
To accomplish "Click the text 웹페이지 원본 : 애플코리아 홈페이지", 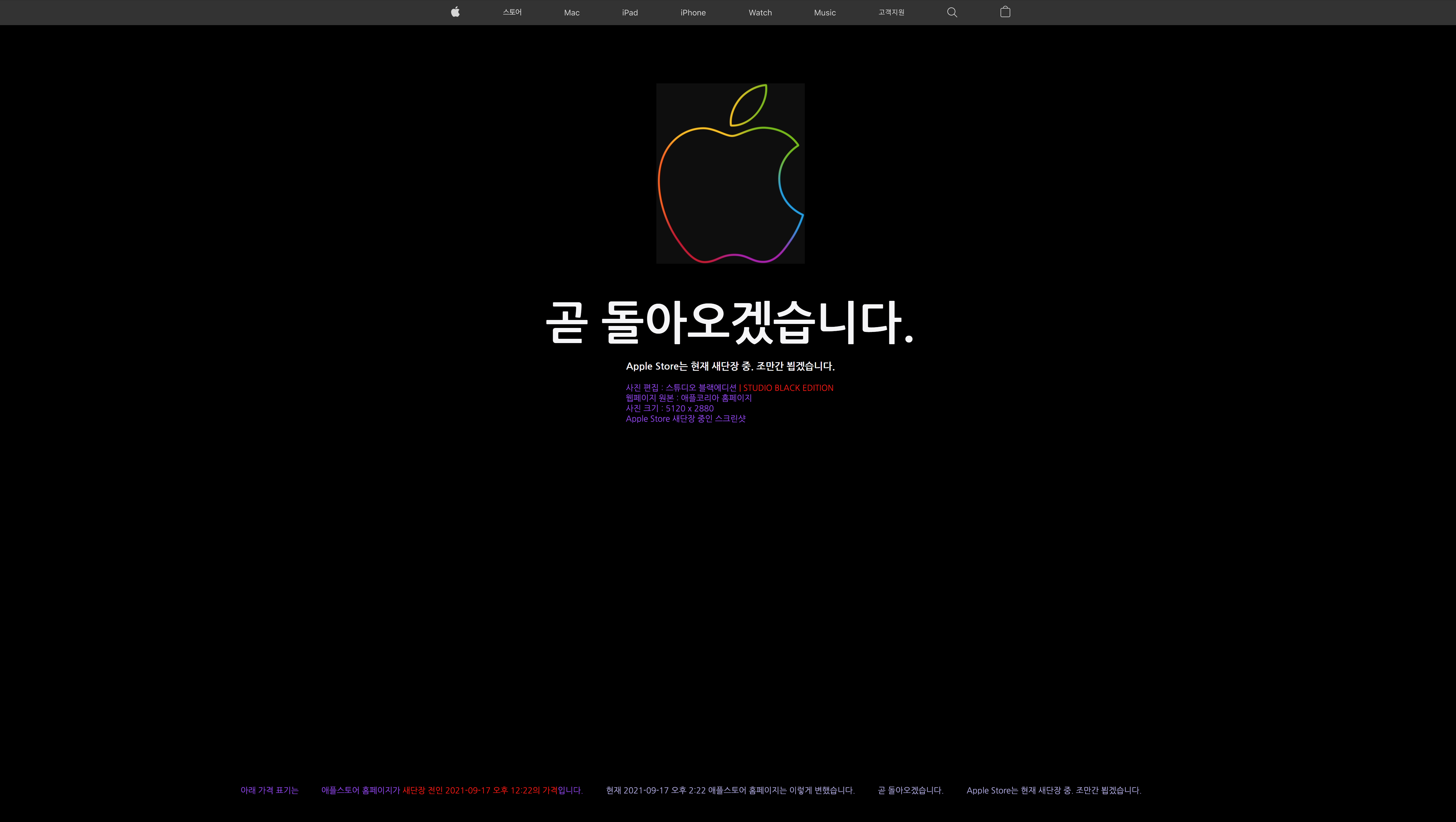I will [x=688, y=398].
